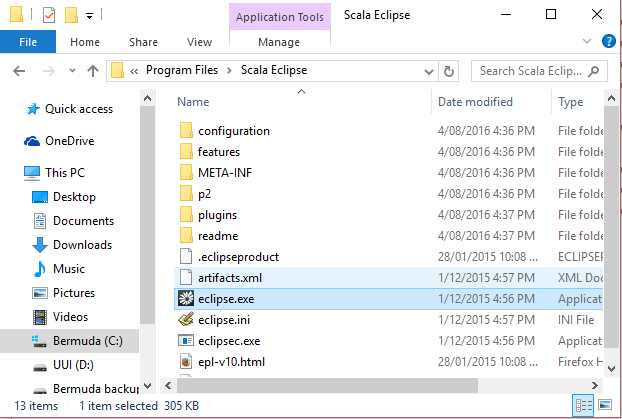
Task: Click the horizontal scrollbar left arrow
Action: (x=168, y=385)
